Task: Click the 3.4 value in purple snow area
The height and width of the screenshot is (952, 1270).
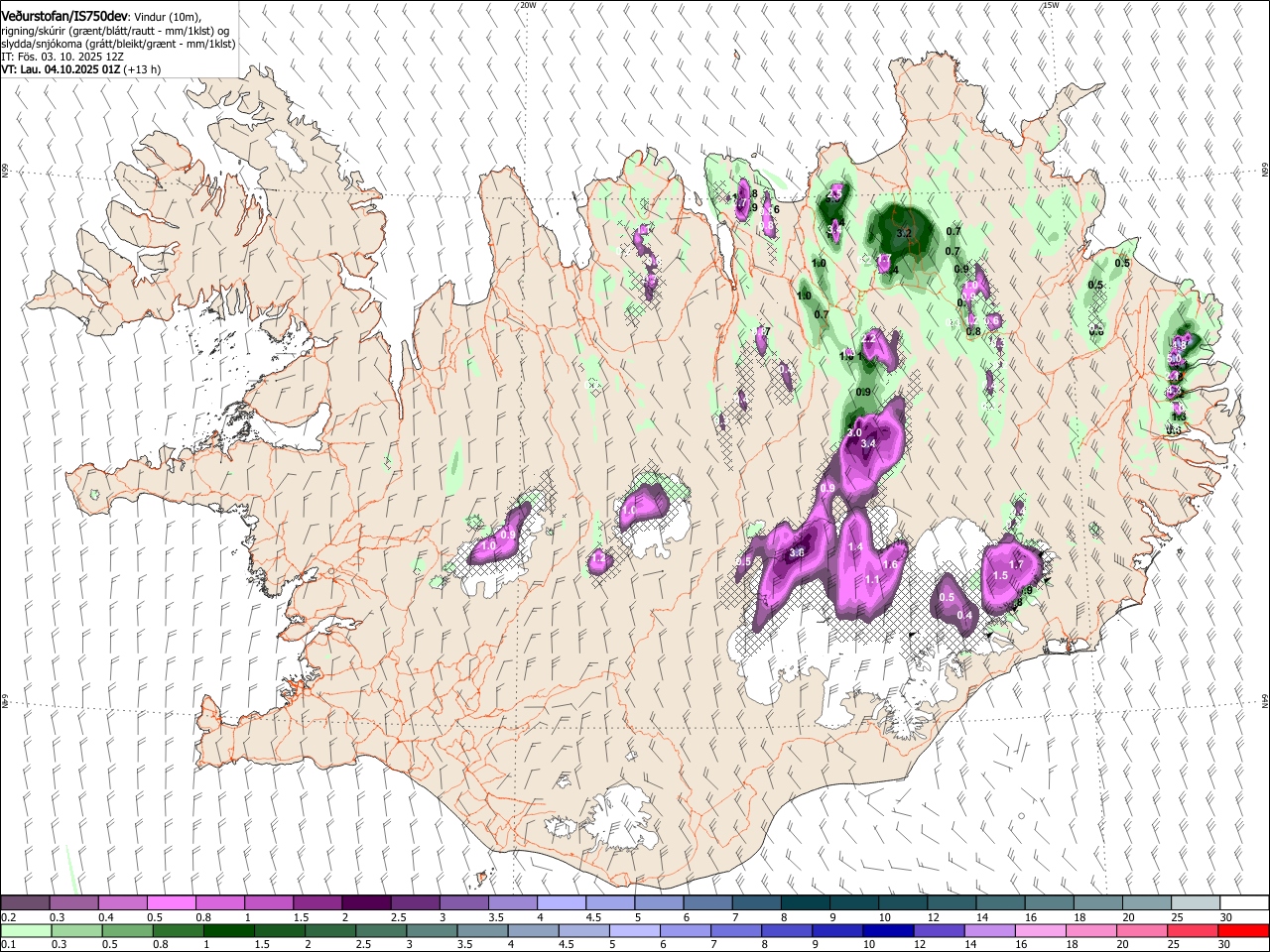Action: click(868, 444)
